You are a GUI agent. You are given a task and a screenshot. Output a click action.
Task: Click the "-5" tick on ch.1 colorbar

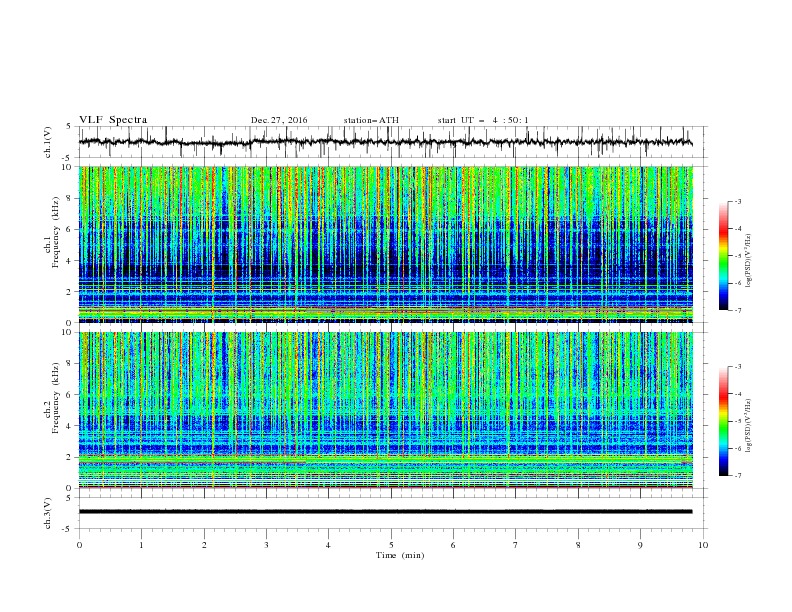[738, 256]
